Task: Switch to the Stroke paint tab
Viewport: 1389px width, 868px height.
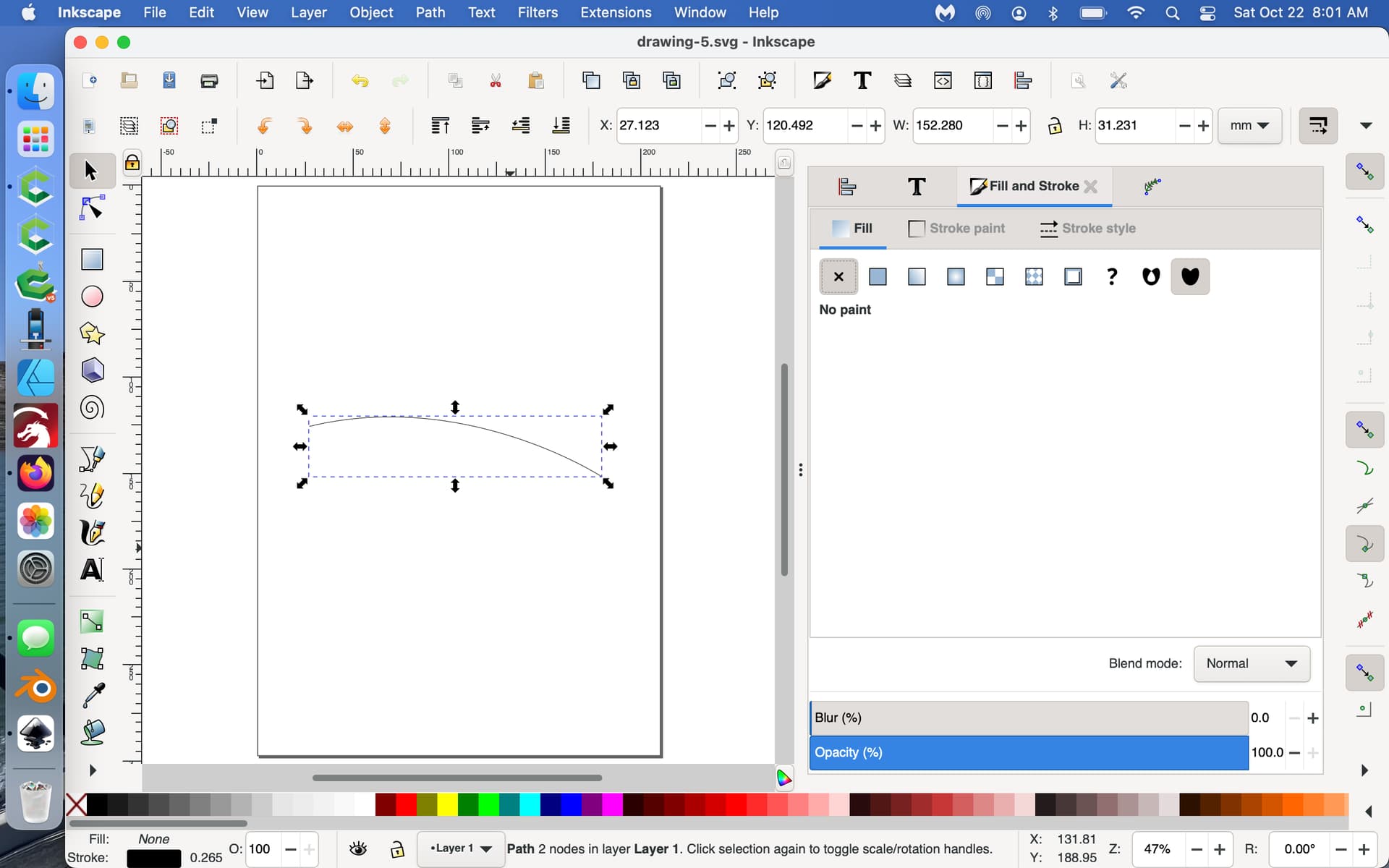Action: click(x=956, y=229)
